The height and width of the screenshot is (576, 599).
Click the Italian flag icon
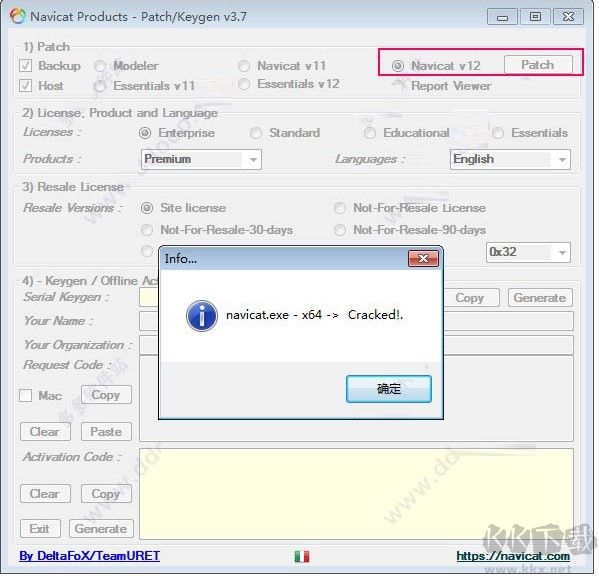(x=302, y=557)
